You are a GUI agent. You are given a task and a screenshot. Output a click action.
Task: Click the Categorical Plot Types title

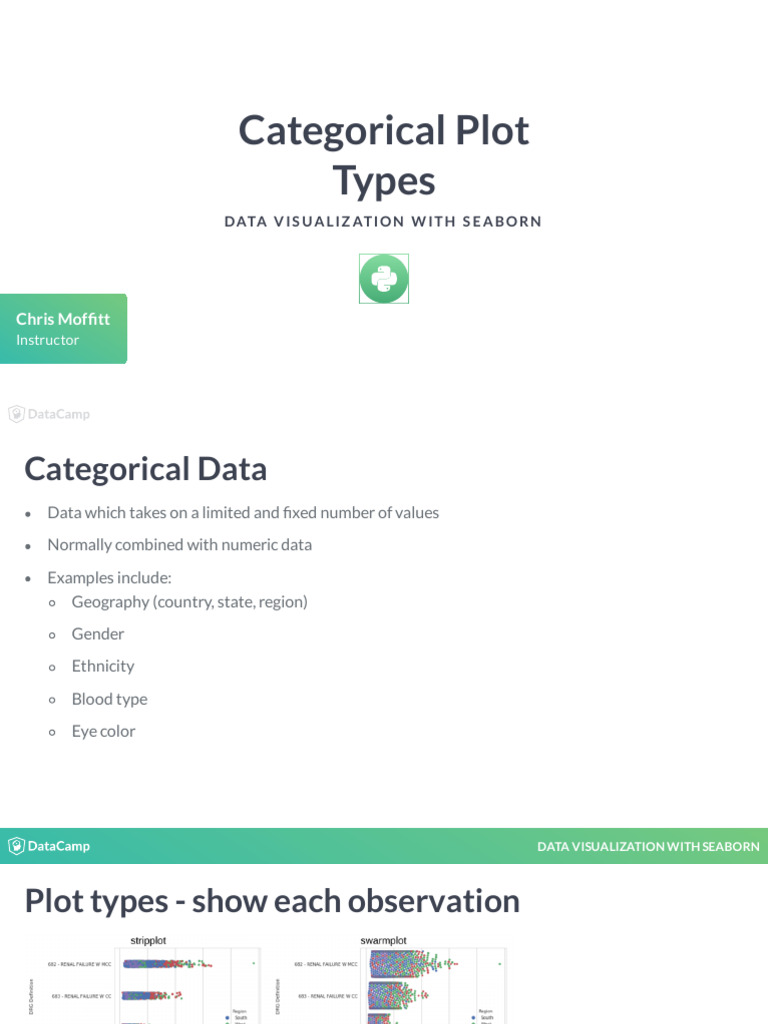(x=384, y=155)
